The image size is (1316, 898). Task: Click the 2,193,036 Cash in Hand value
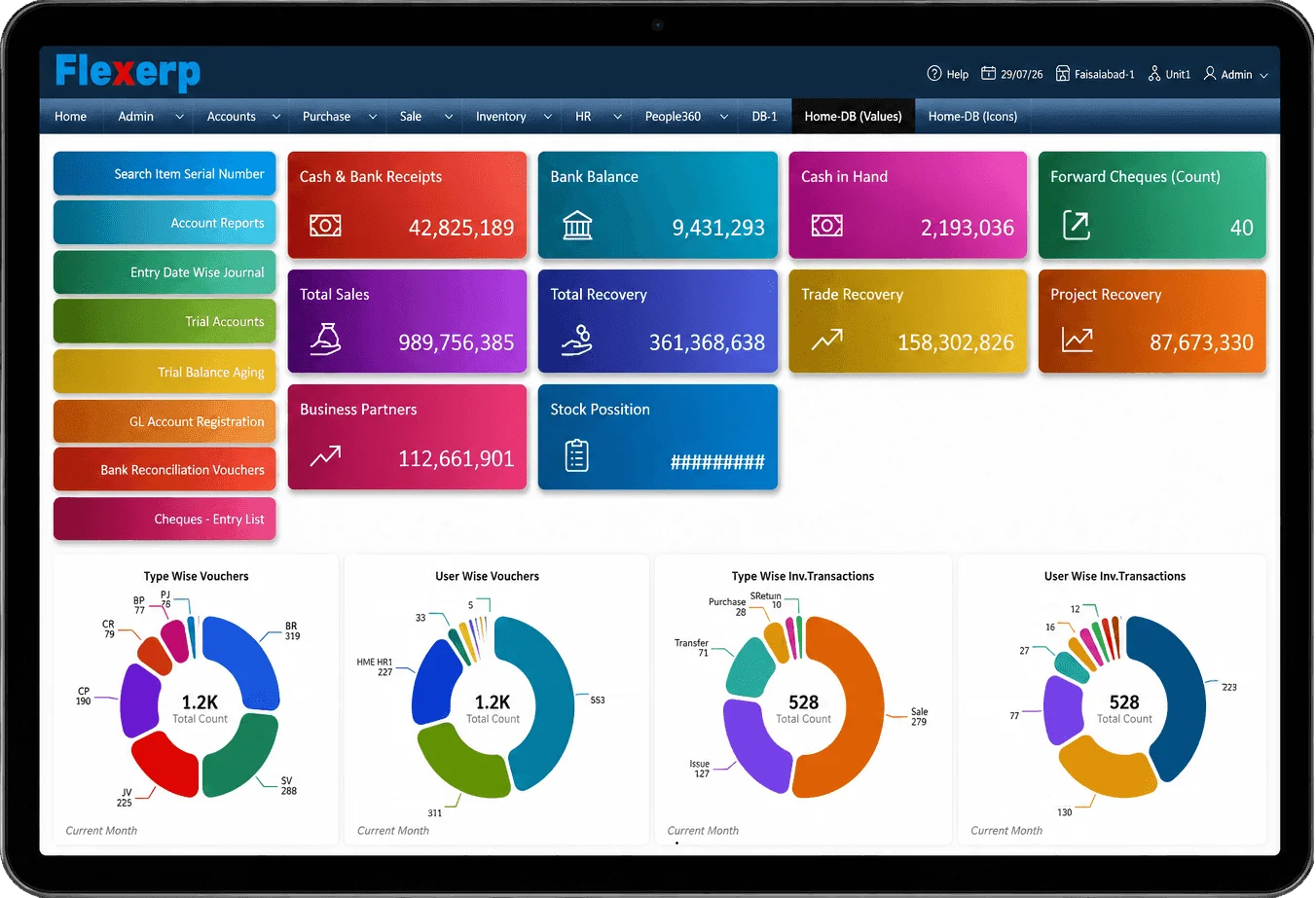coord(968,229)
